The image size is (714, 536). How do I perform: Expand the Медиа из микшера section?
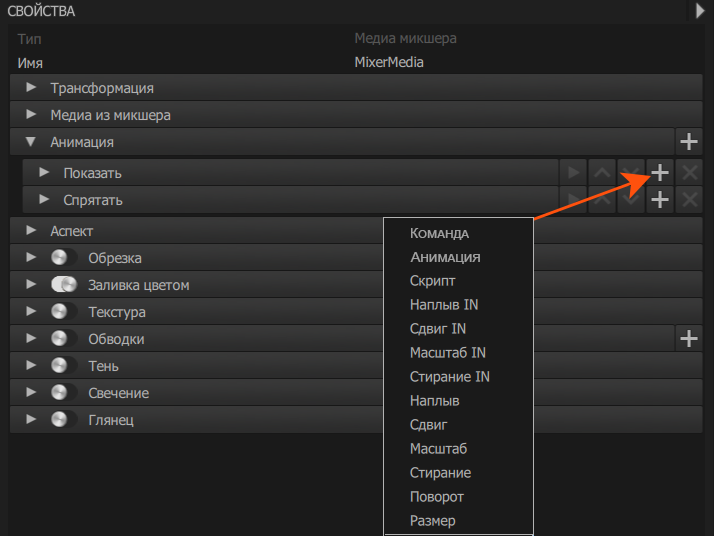tap(31, 115)
